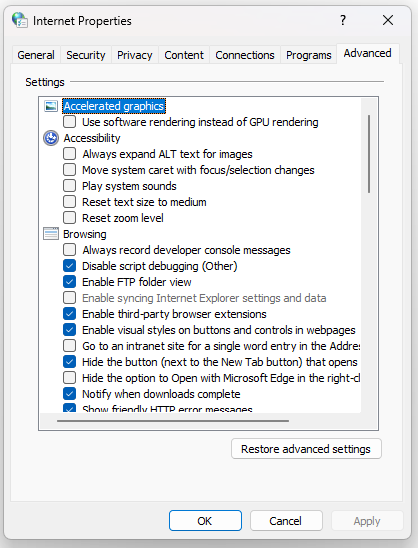Click the question mark help button
The width and height of the screenshot is (418, 548).
point(343,20)
